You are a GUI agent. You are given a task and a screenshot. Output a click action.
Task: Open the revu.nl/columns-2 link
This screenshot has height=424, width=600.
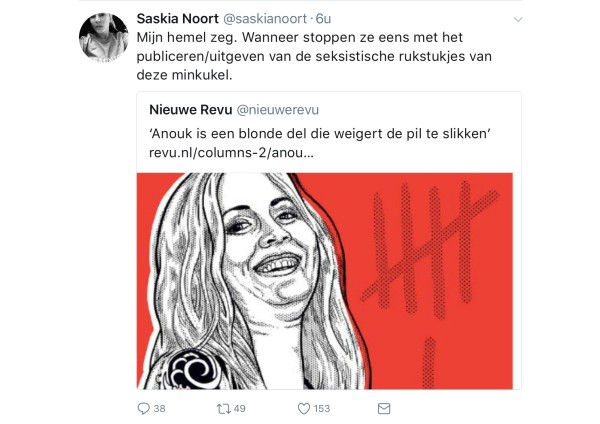[231, 153]
